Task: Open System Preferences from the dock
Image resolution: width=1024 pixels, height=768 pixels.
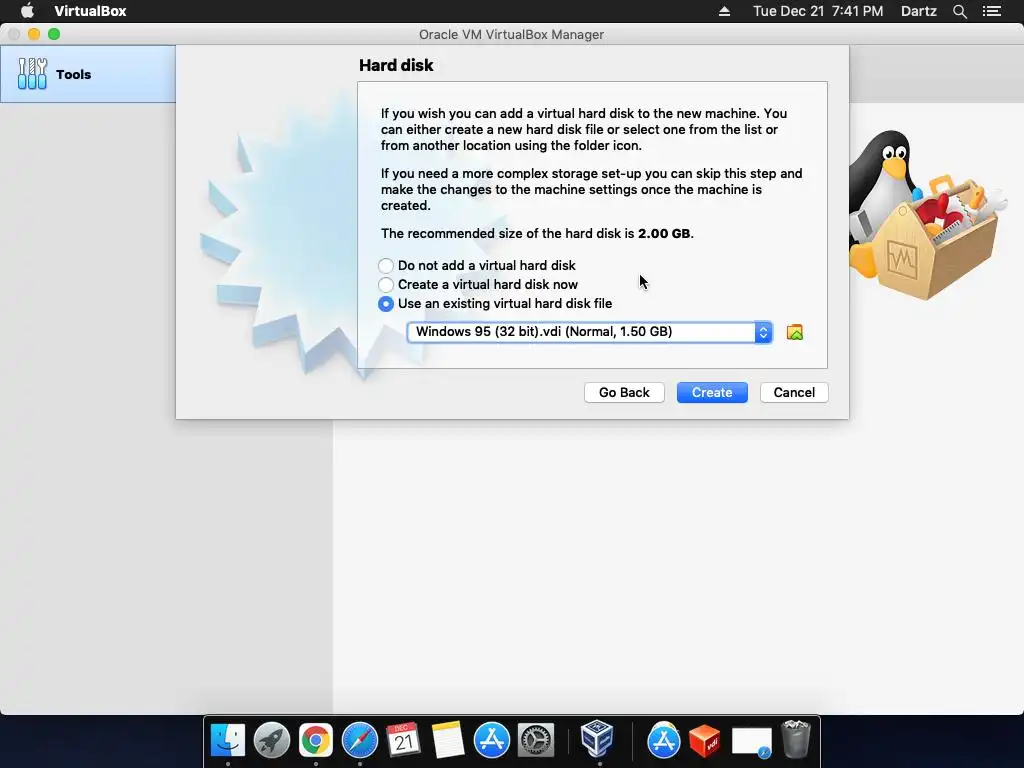Action: pos(536,740)
